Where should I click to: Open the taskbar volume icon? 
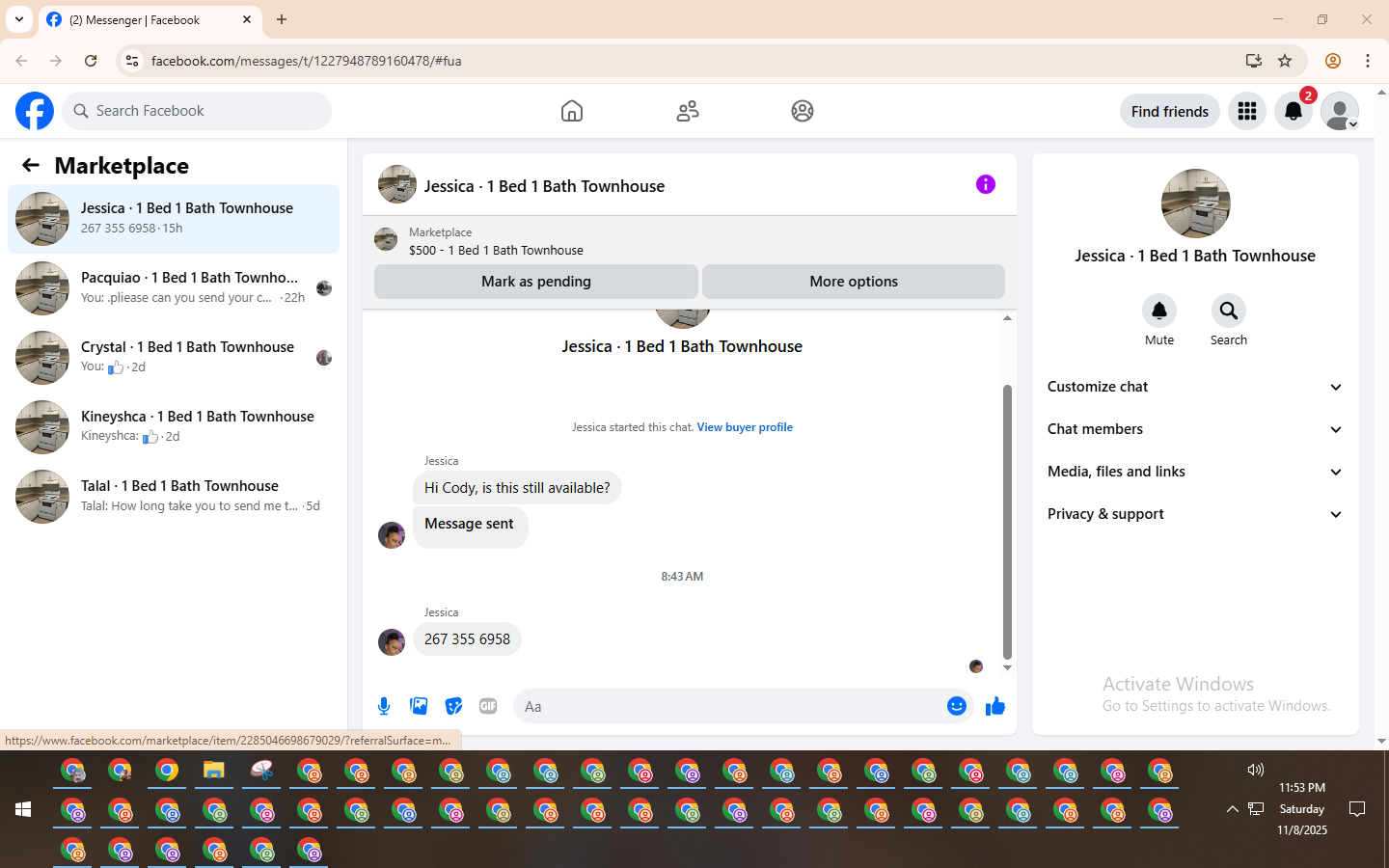click(x=1255, y=770)
